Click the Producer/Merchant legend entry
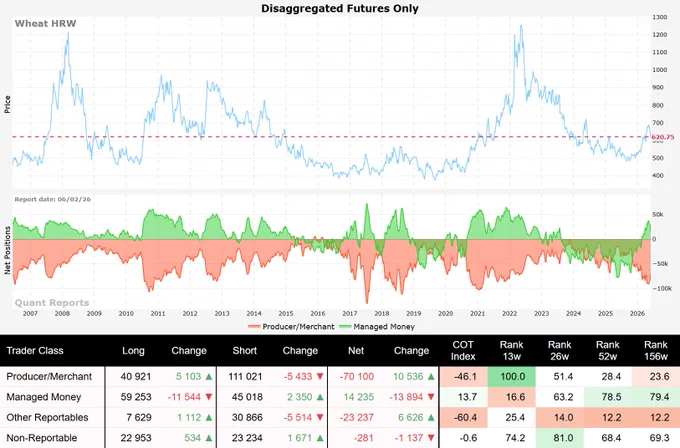Viewport: 680px width, 448px height. 291,327
